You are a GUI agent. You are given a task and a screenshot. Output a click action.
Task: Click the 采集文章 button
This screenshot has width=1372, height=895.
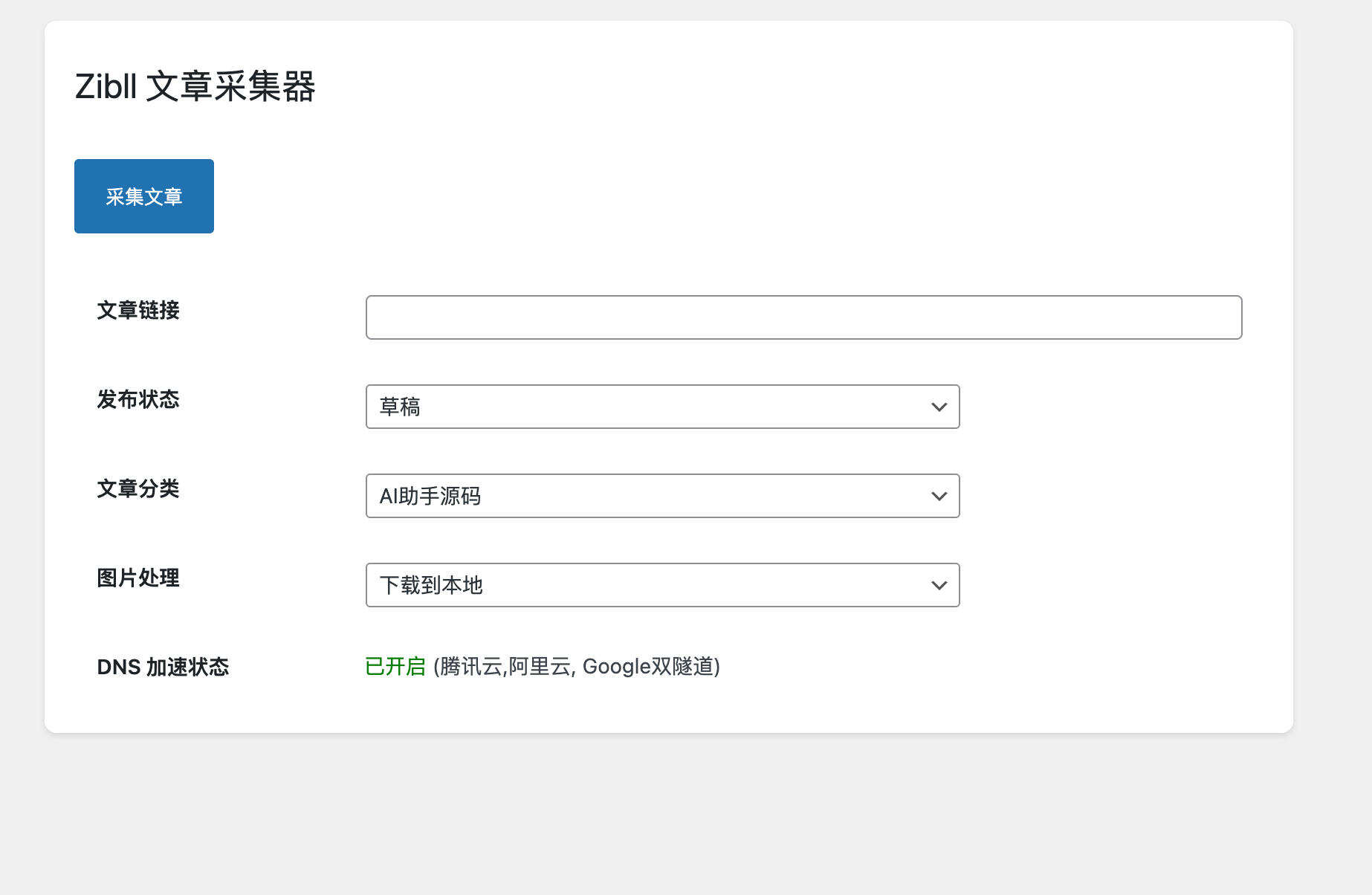pos(143,196)
